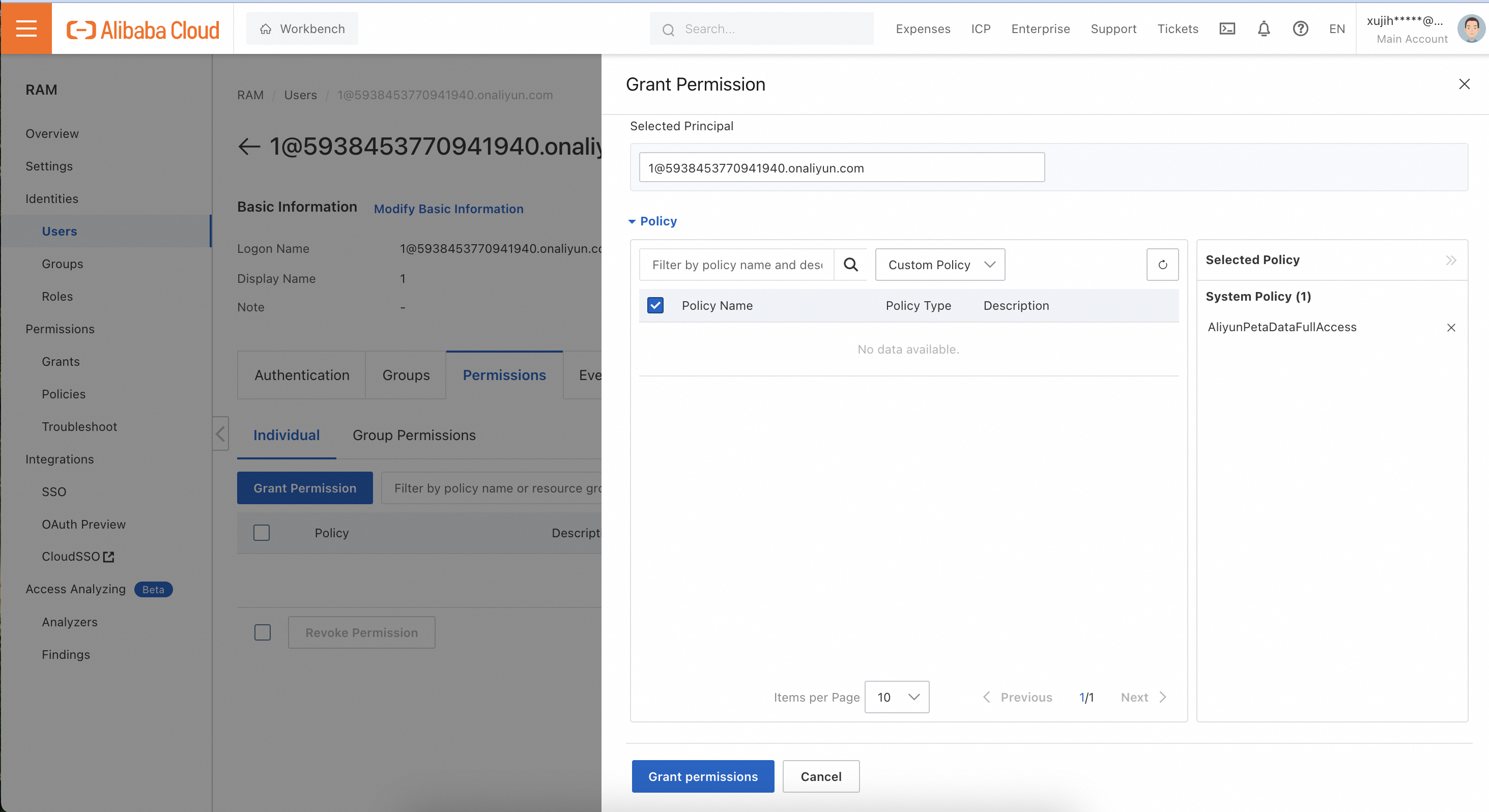Click Modify Basic Information link
Image resolution: width=1489 pixels, height=812 pixels.
(448, 209)
